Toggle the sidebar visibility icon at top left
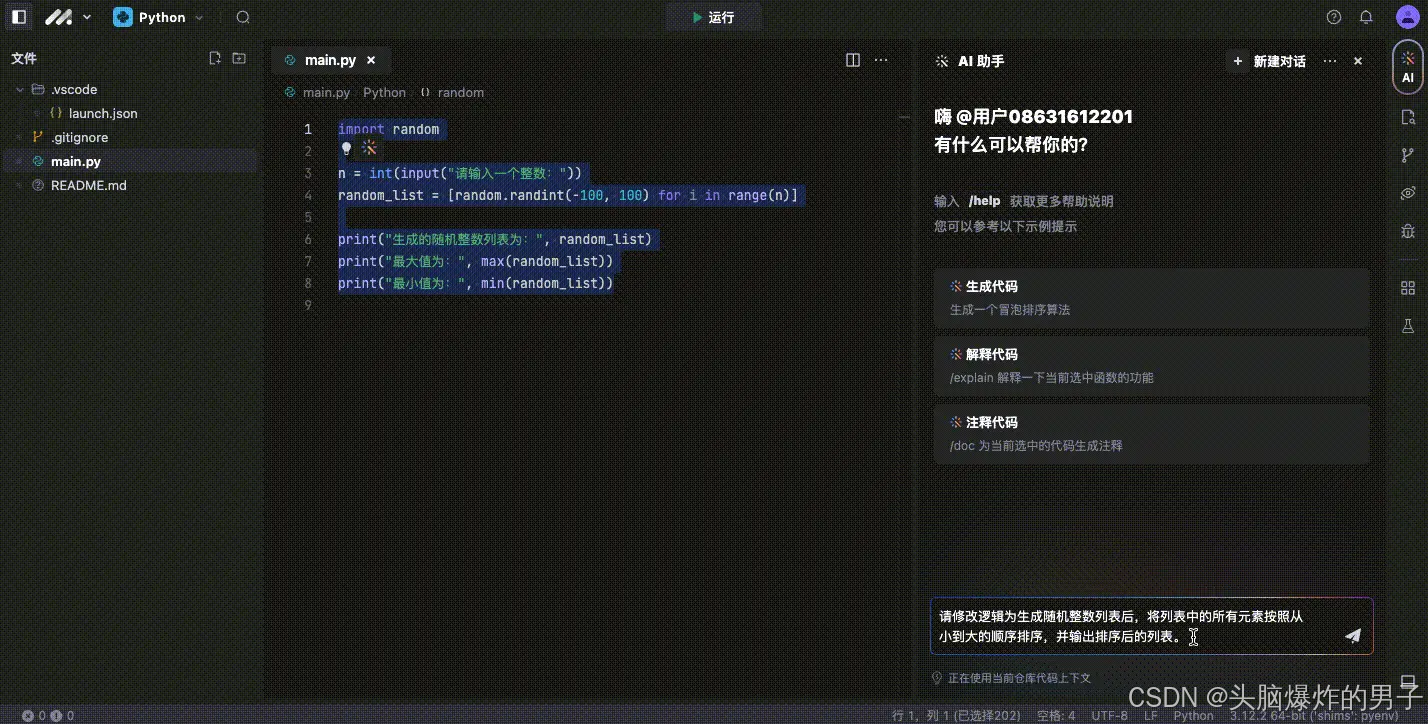This screenshot has width=1428, height=724. point(18,16)
